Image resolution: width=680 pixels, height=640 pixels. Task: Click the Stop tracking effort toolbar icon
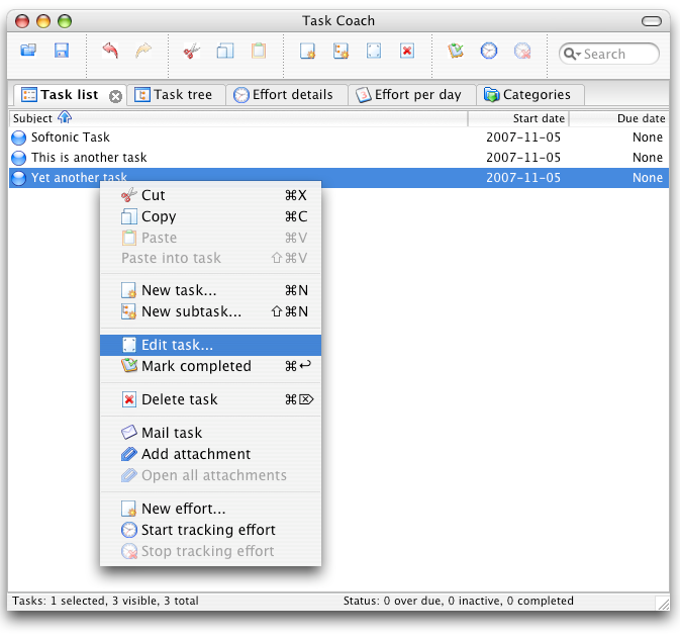[x=522, y=51]
